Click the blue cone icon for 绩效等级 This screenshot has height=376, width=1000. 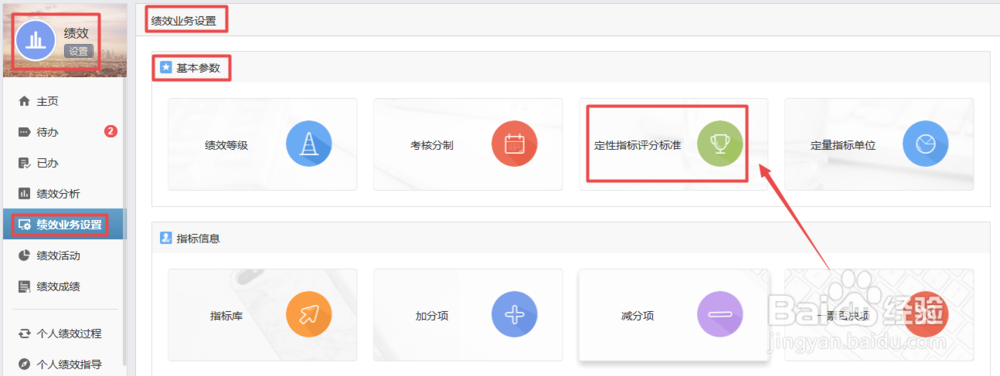click(309, 144)
